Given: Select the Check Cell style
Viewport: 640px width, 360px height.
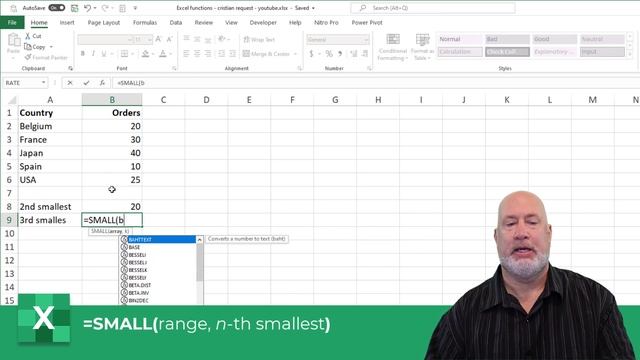Looking at the screenshot, I should pyautogui.click(x=507, y=52).
